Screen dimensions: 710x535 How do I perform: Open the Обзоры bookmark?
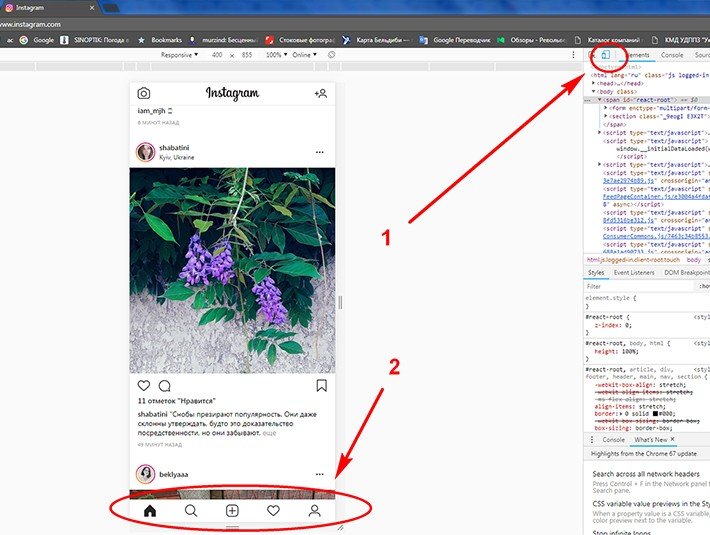click(x=532, y=40)
